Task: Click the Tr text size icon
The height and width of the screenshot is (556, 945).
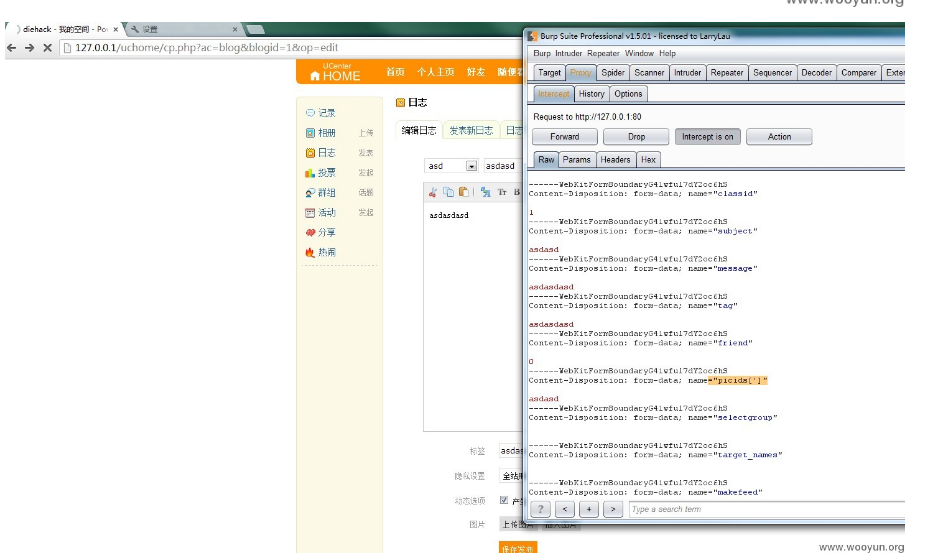Action: pyautogui.click(x=502, y=192)
